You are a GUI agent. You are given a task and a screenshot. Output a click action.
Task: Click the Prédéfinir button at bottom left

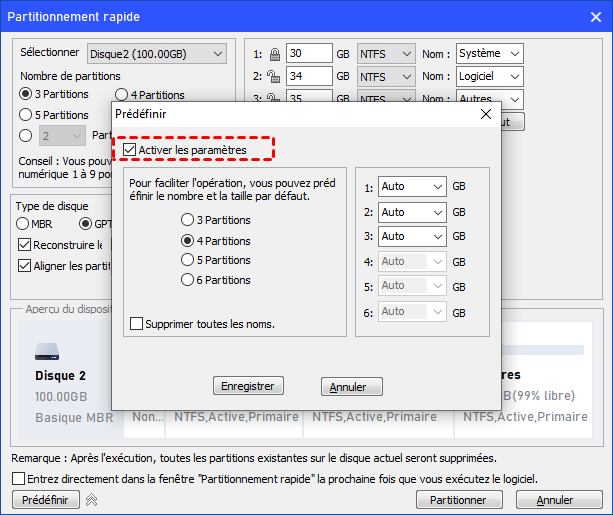coord(46,500)
